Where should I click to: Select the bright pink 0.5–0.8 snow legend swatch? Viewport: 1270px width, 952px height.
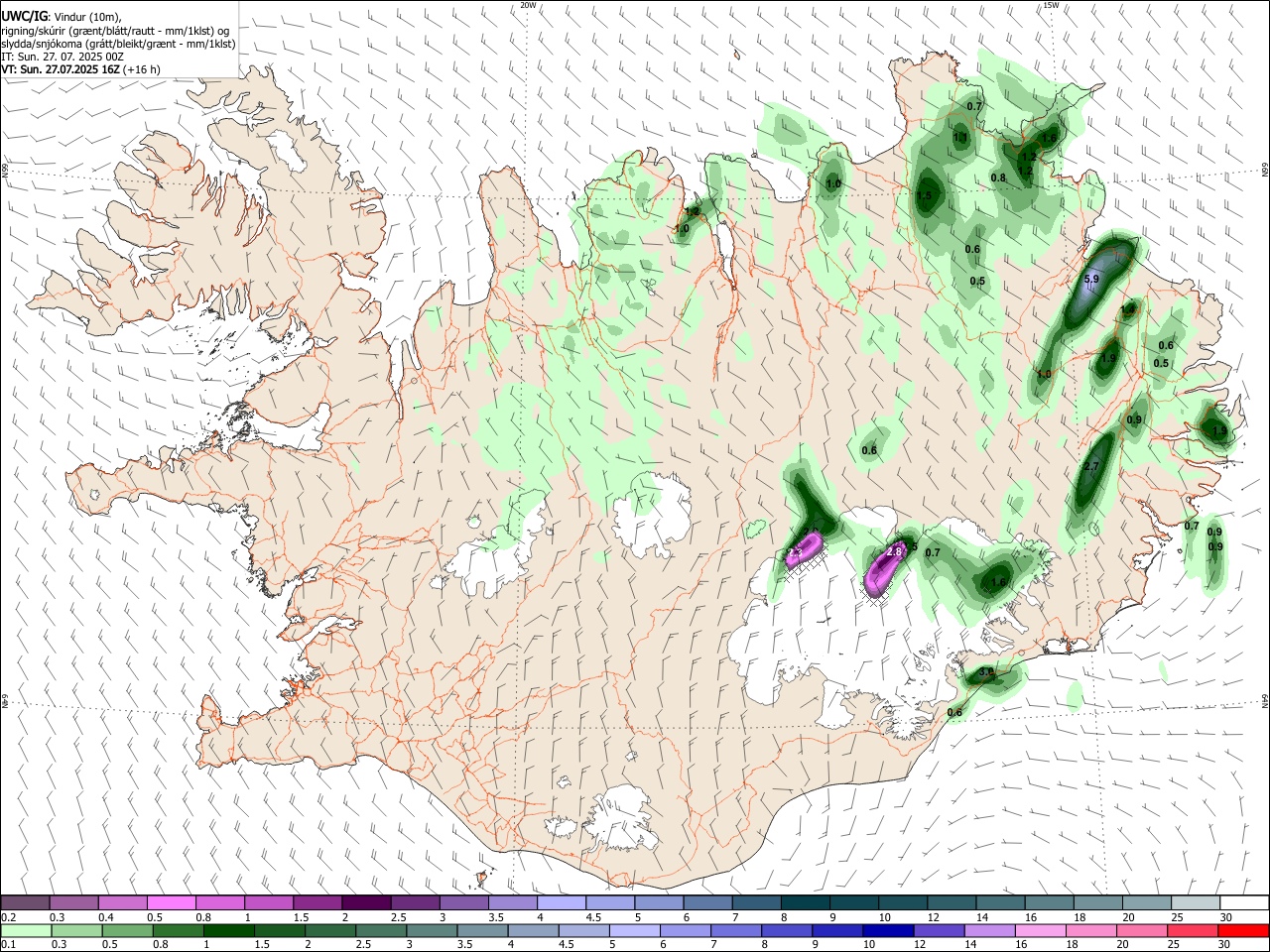[171, 903]
